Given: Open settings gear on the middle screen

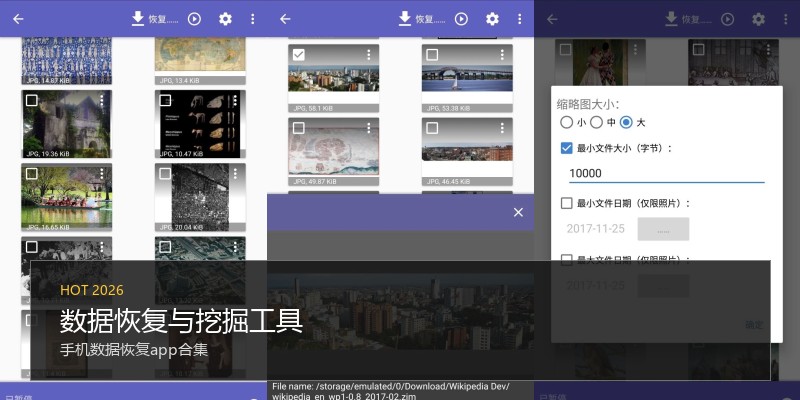Looking at the screenshot, I should point(492,19).
